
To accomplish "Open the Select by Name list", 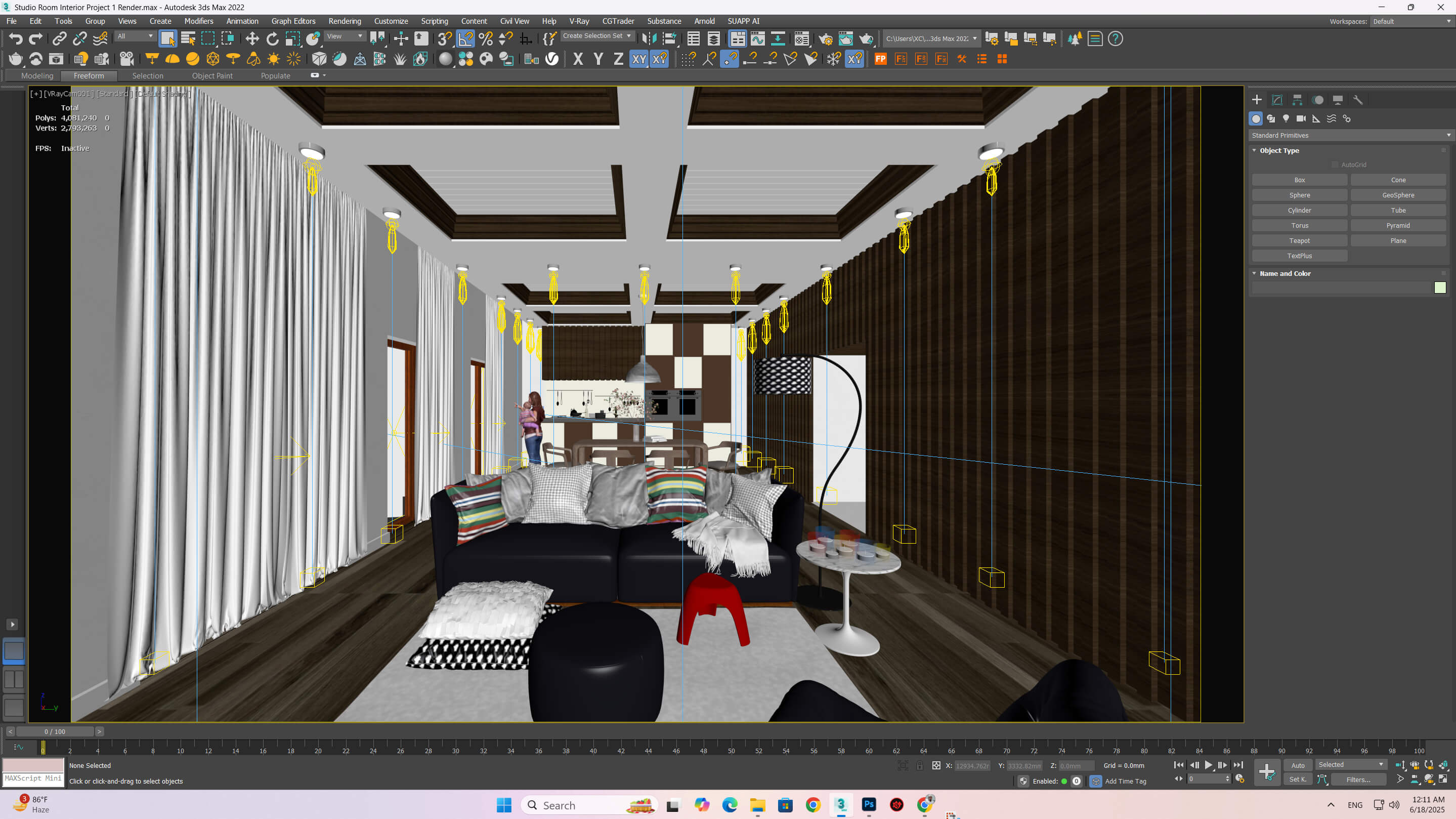I will (188, 39).
